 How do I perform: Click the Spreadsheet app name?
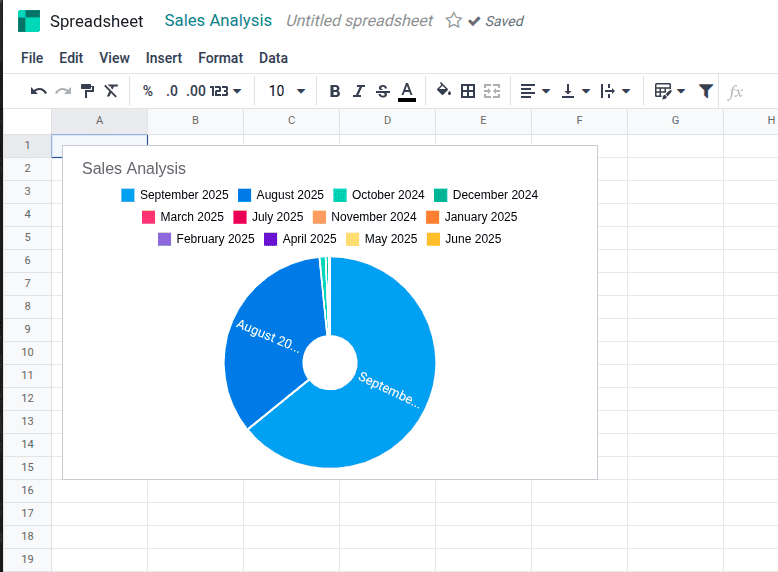(96, 21)
